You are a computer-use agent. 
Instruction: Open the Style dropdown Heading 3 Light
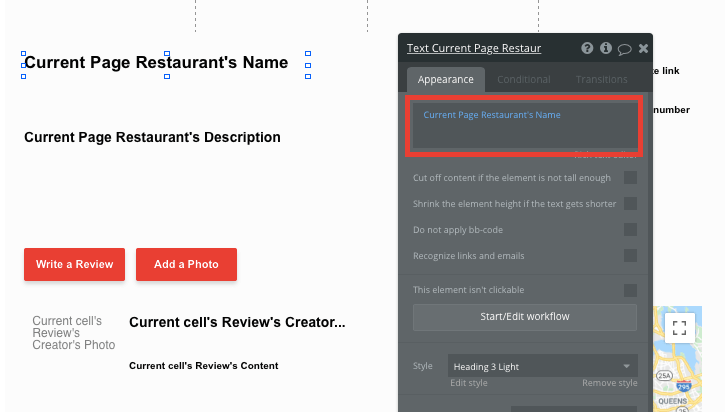click(x=542, y=366)
